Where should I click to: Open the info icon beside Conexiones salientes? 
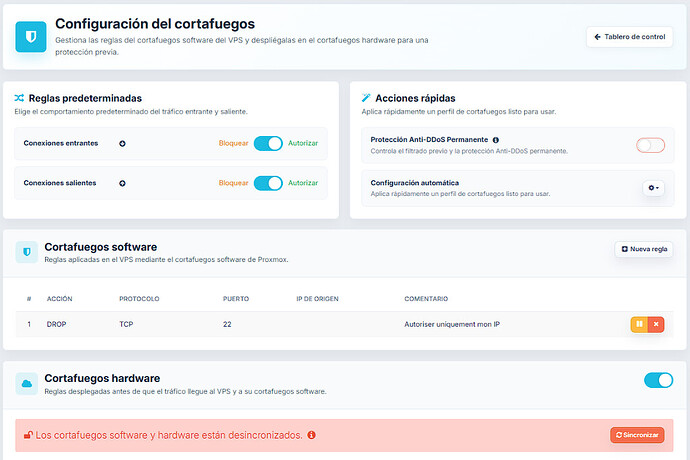(122, 183)
